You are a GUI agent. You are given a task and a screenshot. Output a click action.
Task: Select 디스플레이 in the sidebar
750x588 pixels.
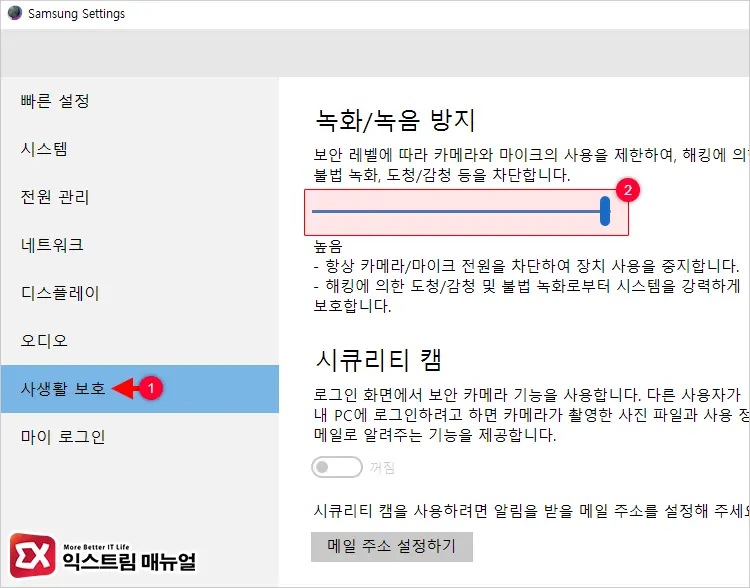click(x=60, y=293)
